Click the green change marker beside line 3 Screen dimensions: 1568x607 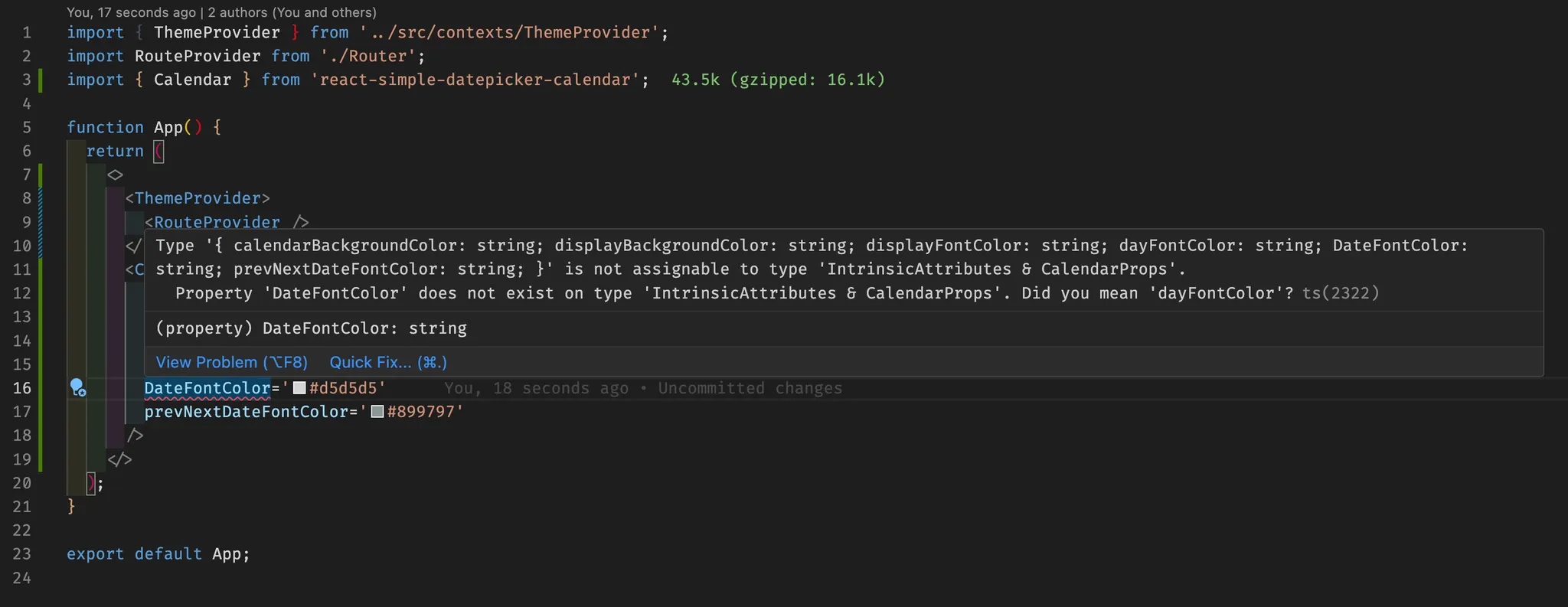pyautogui.click(x=41, y=80)
